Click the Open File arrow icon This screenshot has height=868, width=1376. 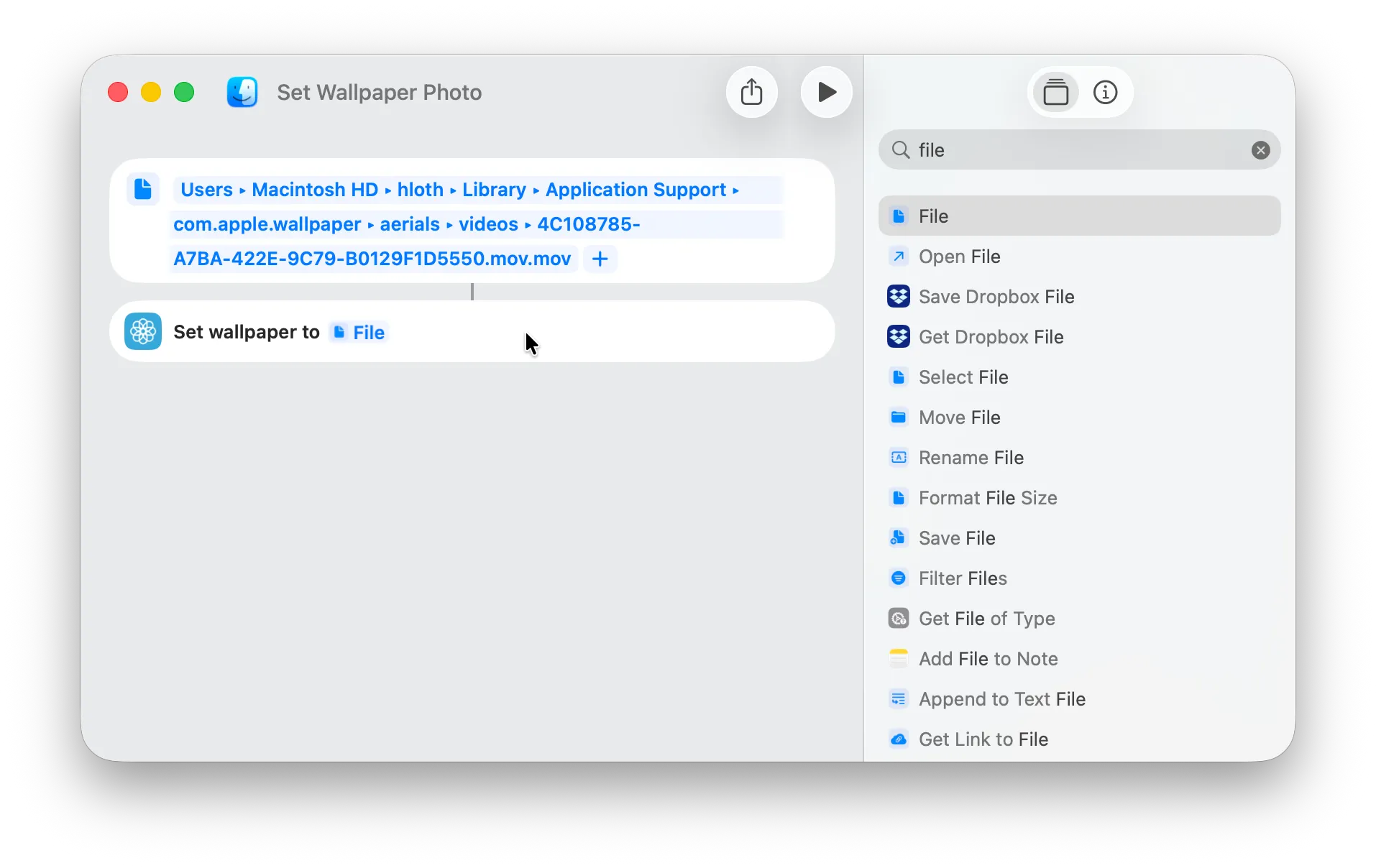pos(899,257)
